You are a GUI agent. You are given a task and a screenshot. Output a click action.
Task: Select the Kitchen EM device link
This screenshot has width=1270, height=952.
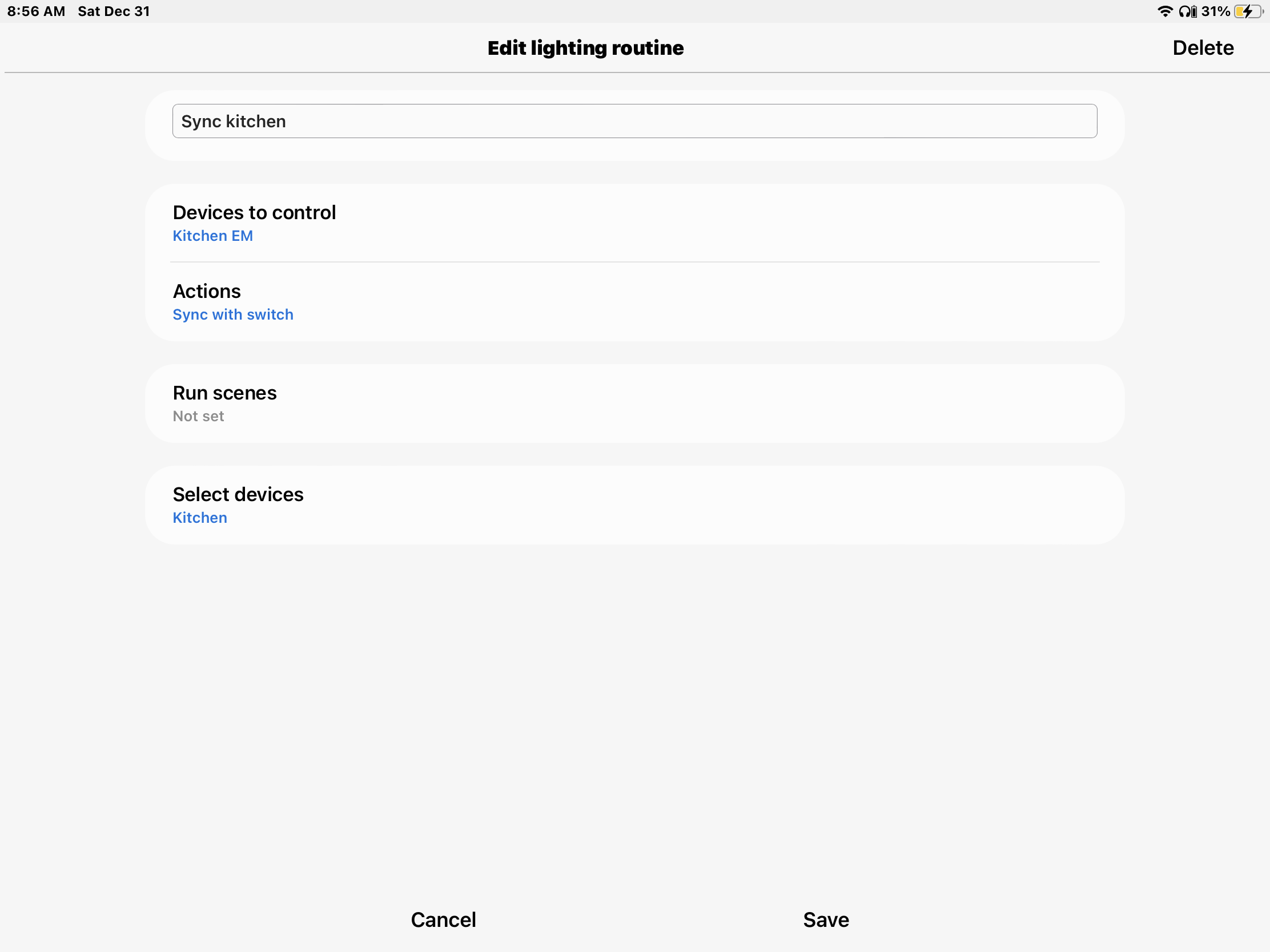click(212, 236)
